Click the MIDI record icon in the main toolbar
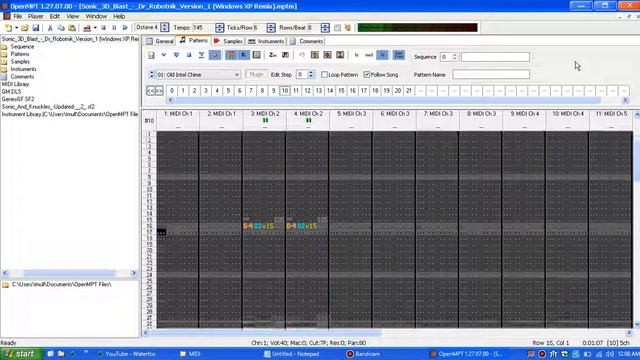640x360 pixels. click(x=87, y=28)
